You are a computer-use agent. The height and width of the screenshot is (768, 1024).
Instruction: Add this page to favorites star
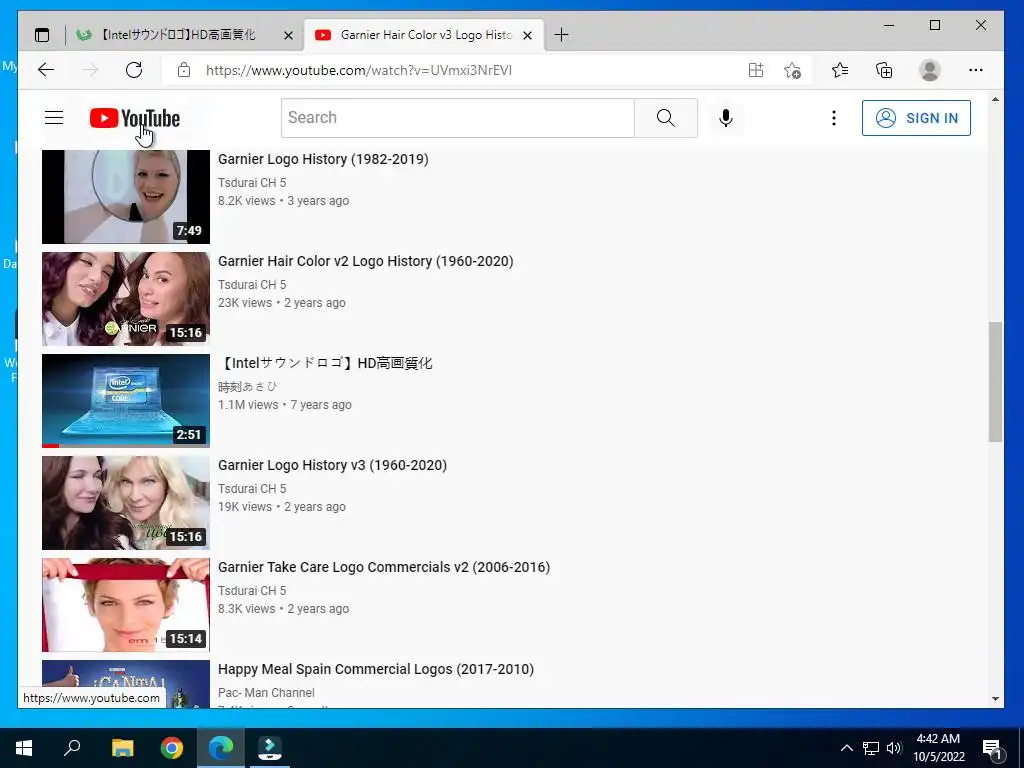[x=792, y=70]
